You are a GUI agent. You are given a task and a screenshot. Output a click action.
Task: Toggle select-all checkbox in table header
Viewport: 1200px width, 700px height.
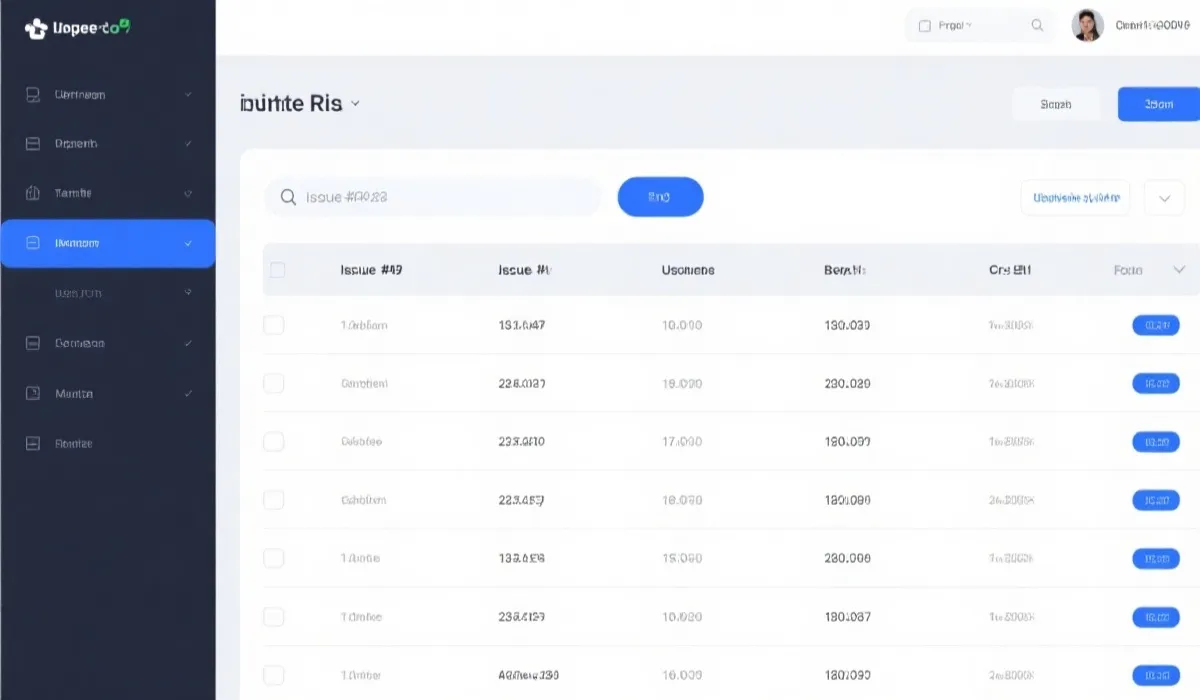tap(277, 270)
